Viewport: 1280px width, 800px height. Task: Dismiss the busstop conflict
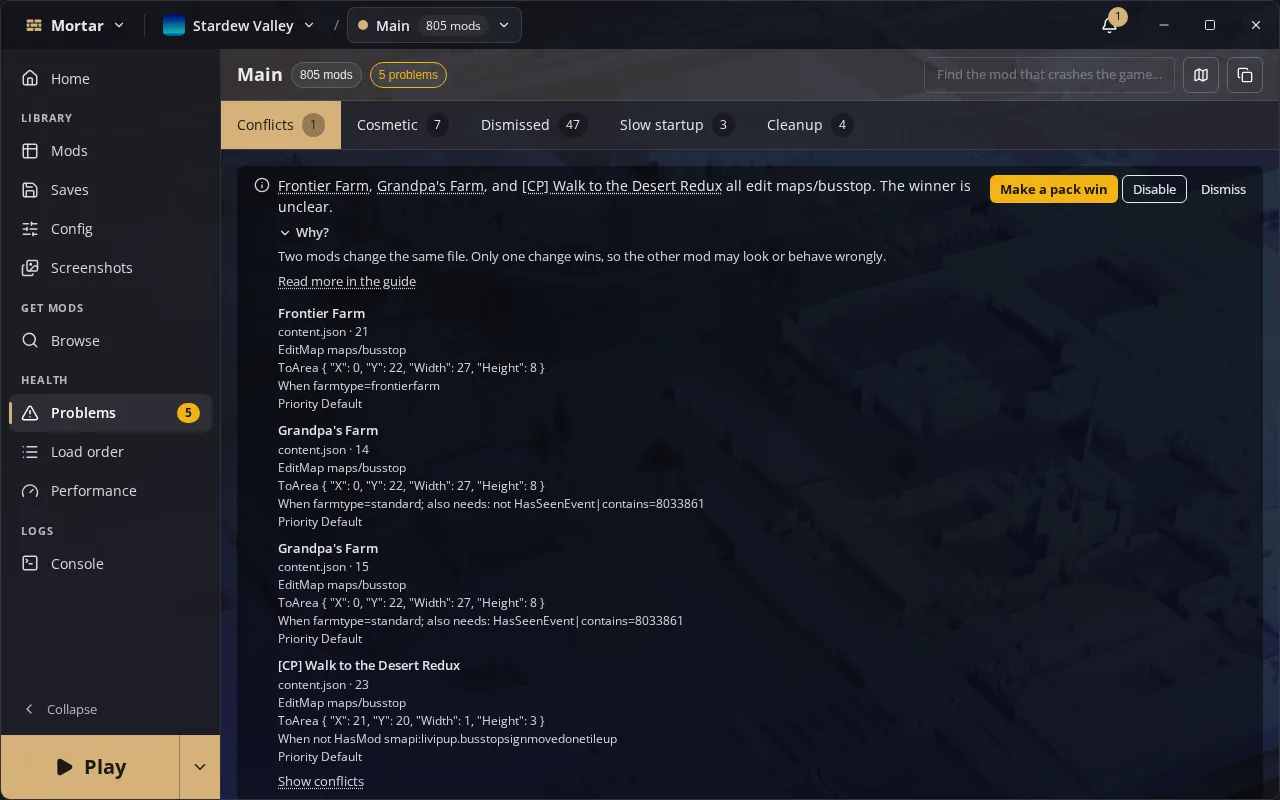[1223, 189]
